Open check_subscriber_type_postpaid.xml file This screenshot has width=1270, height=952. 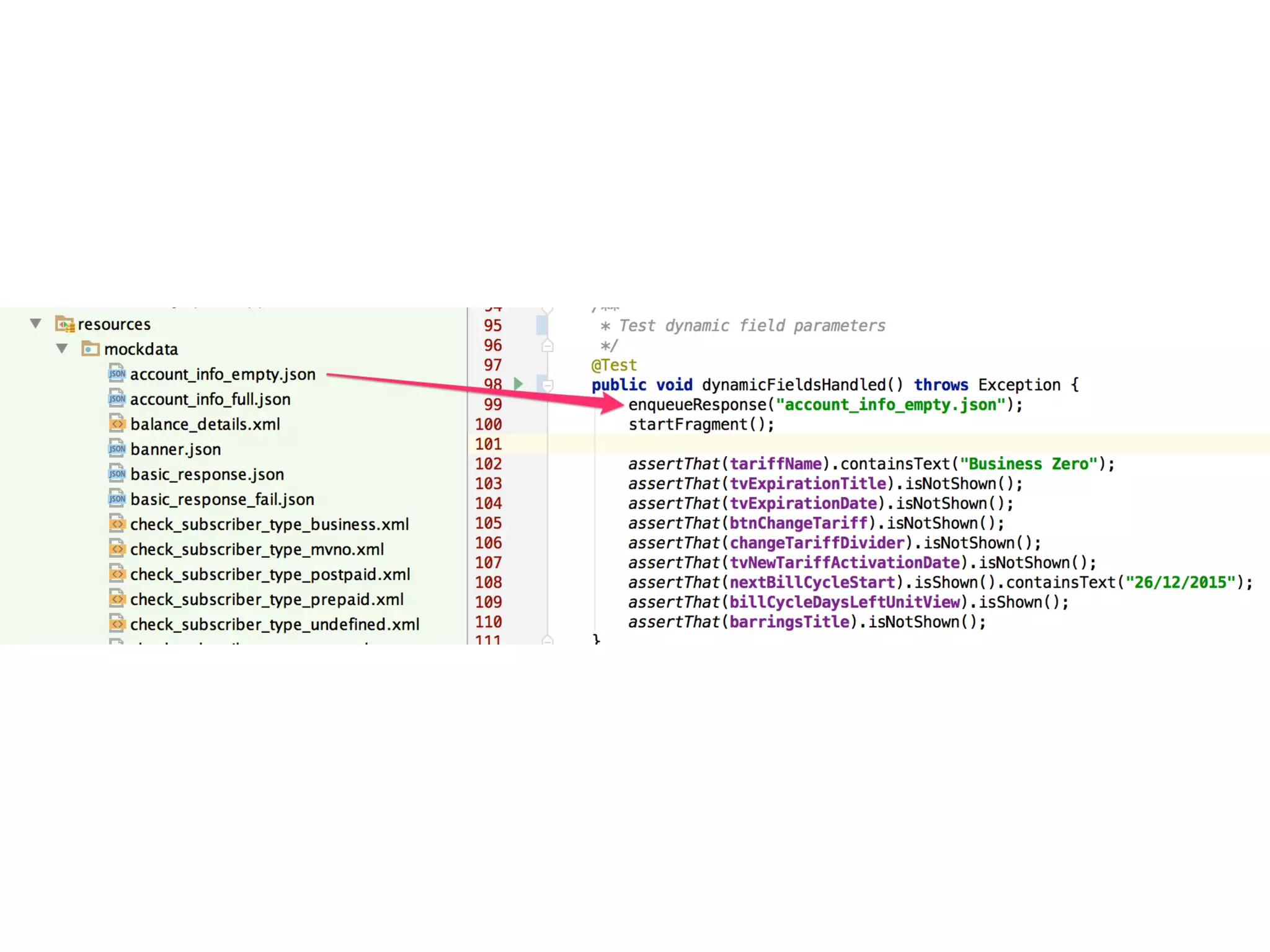(270, 575)
